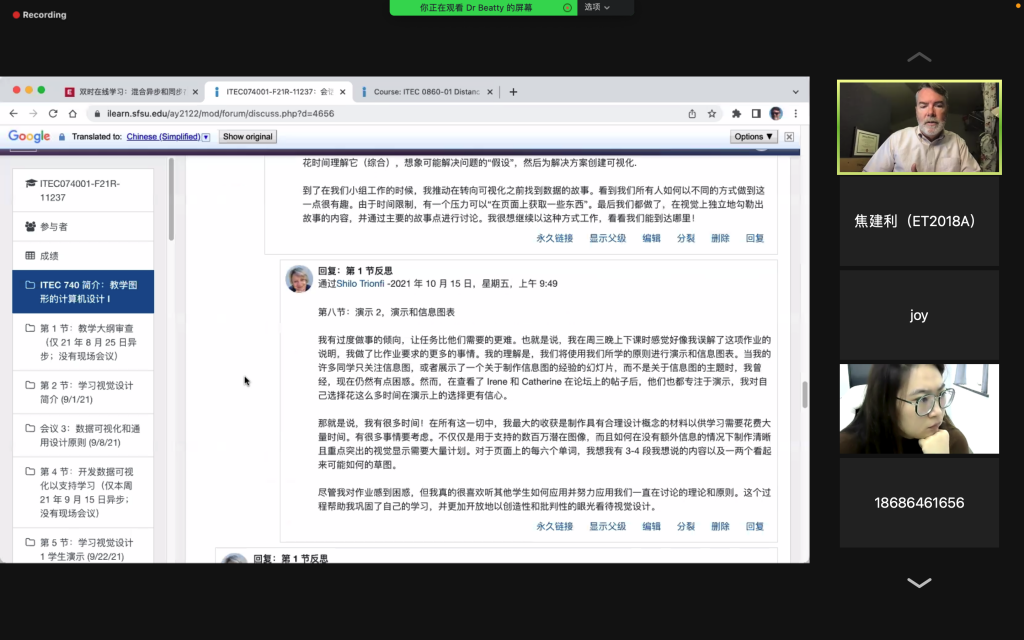Open the 选项 dropdown in Zoom
The width and height of the screenshot is (1024, 640).
pyautogui.click(x=597, y=7)
